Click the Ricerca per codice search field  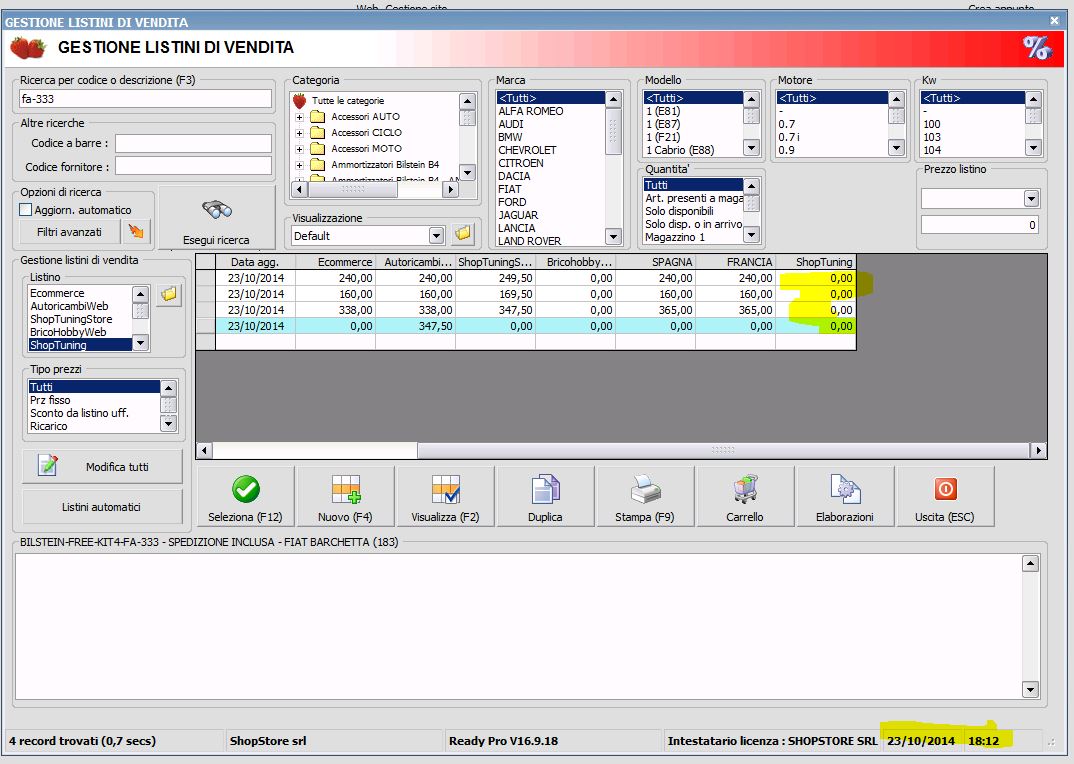tap(145, 99)
